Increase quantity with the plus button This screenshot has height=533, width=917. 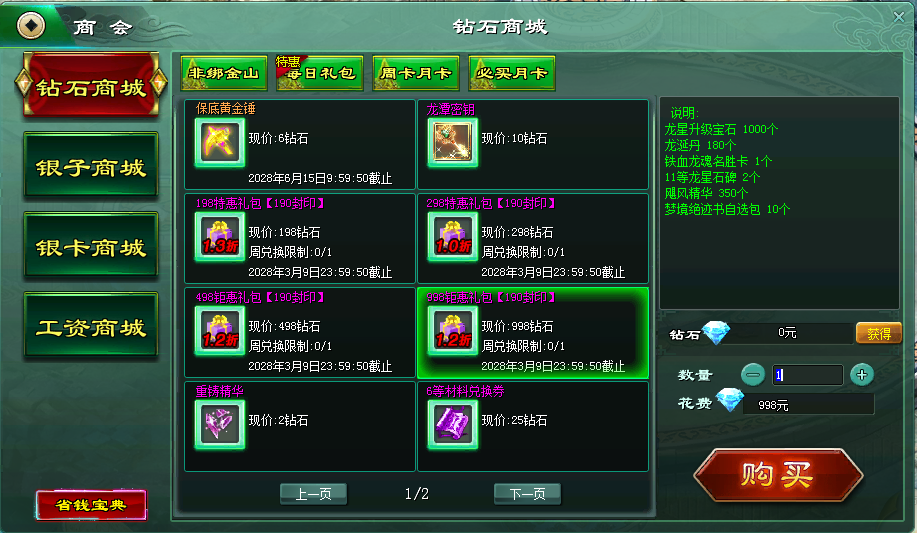(x=861, y=375)
